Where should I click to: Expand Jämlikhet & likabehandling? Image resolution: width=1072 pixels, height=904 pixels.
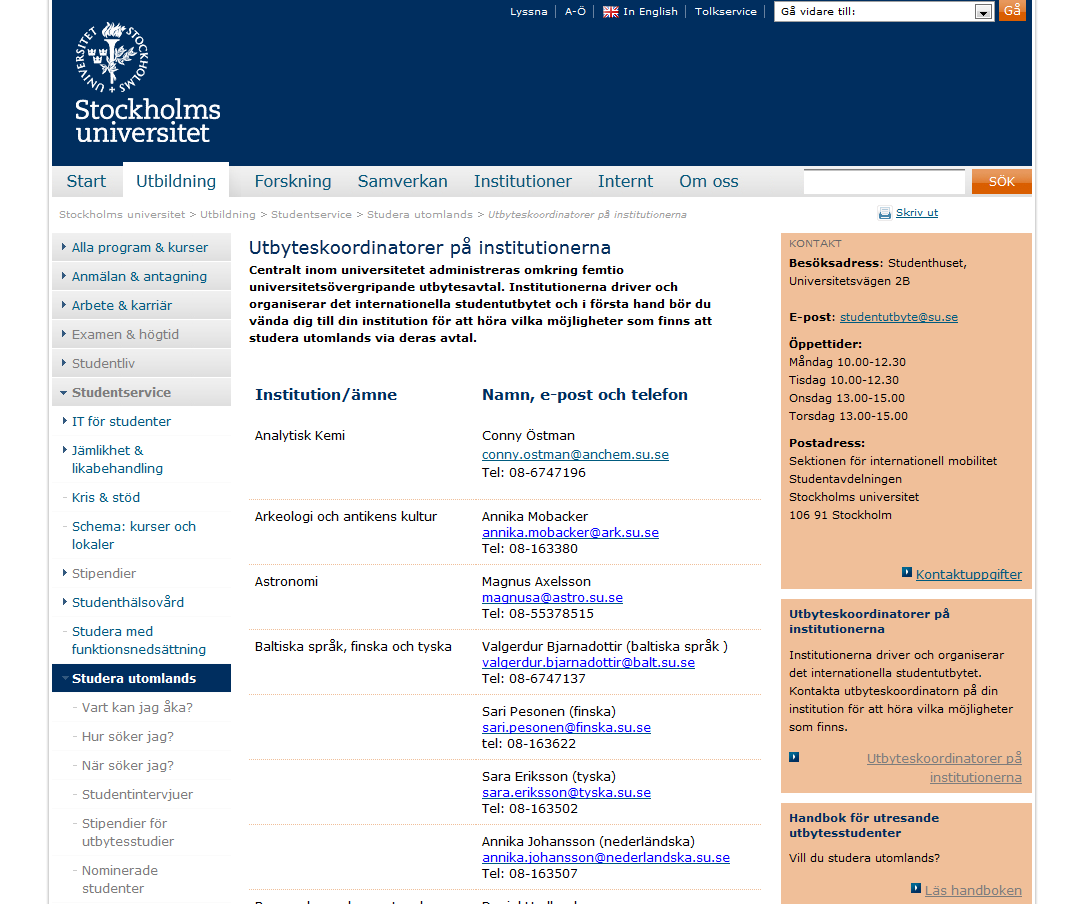(x=141, y=460)
